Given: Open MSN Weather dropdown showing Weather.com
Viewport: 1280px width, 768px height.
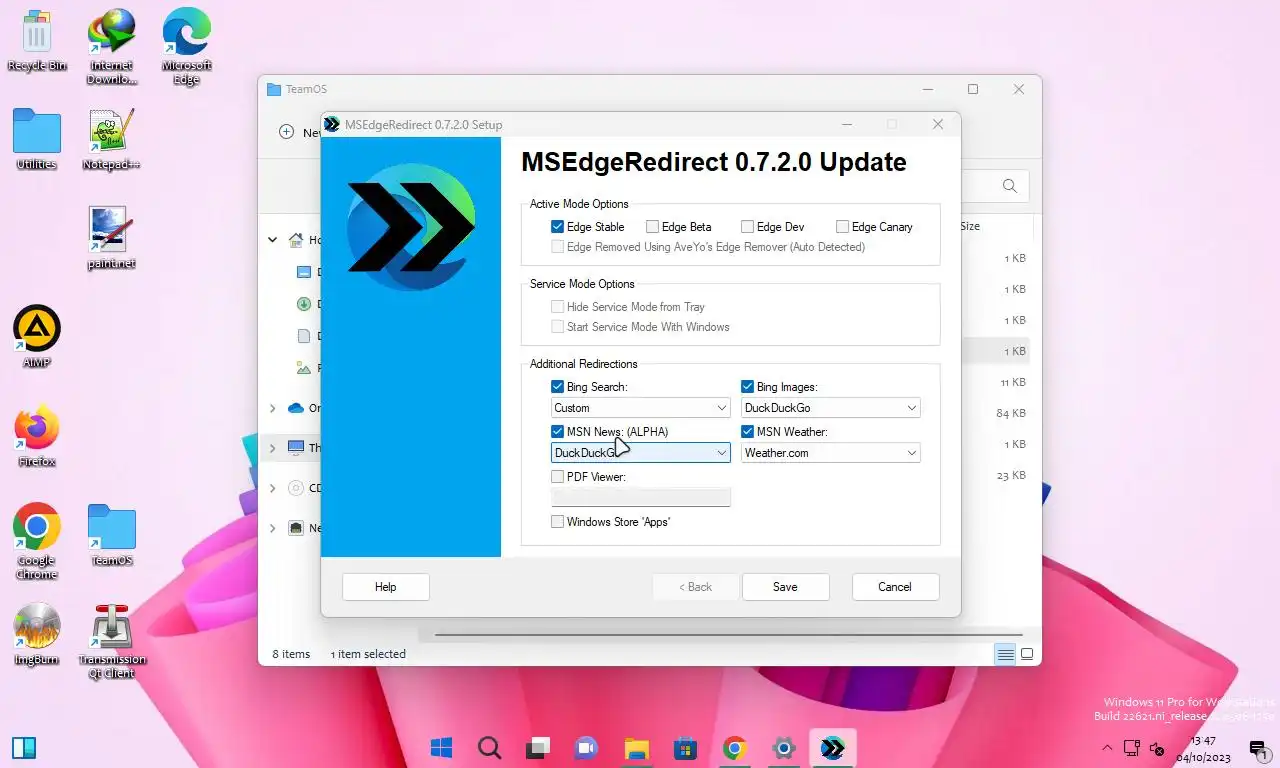Looking at the screenshot, I should coord(831,453).
